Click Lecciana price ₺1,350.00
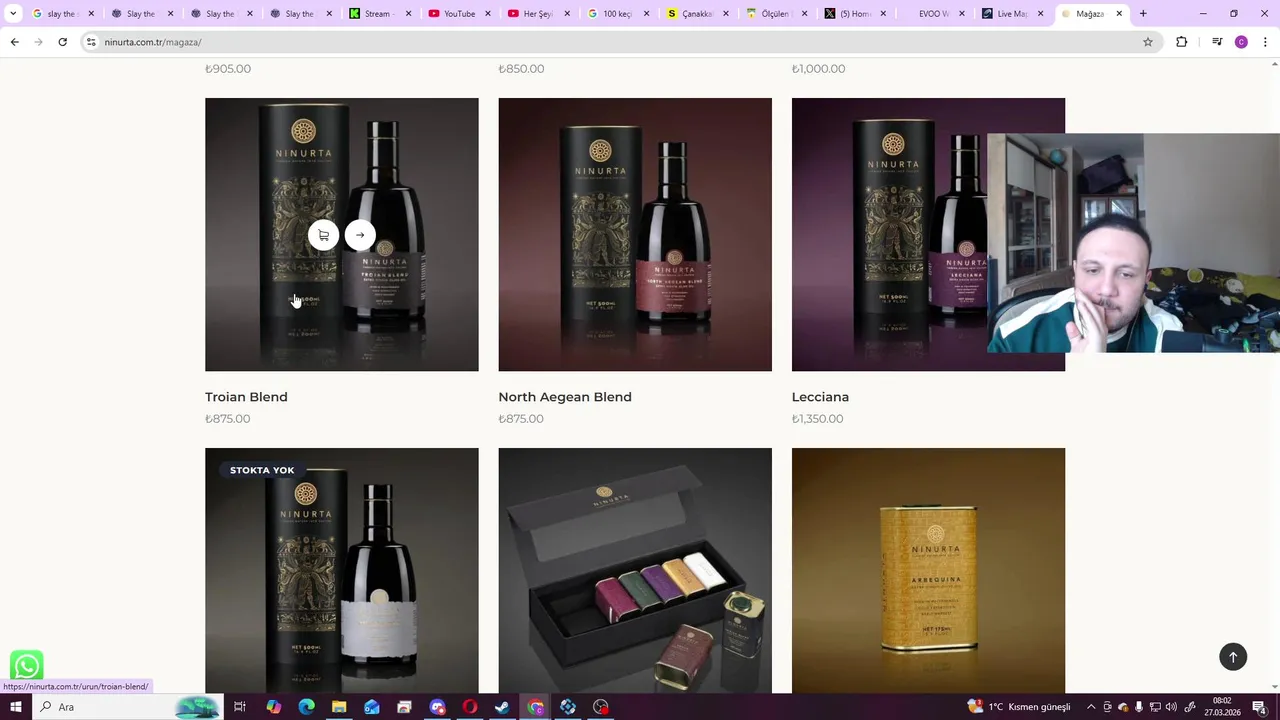1280x720 pixels. click(x=817, y=419)
